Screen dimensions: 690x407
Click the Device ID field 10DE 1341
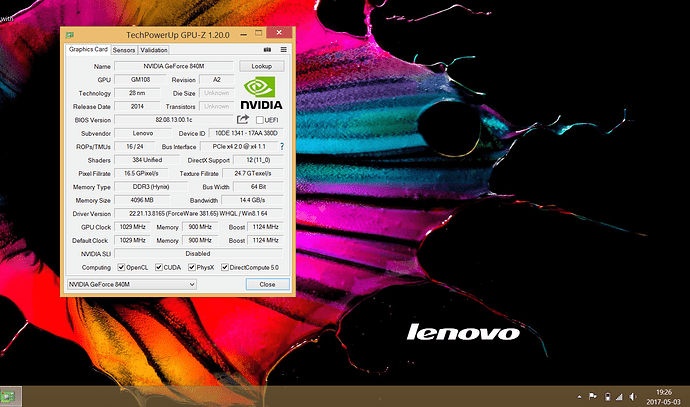point(246,133)
